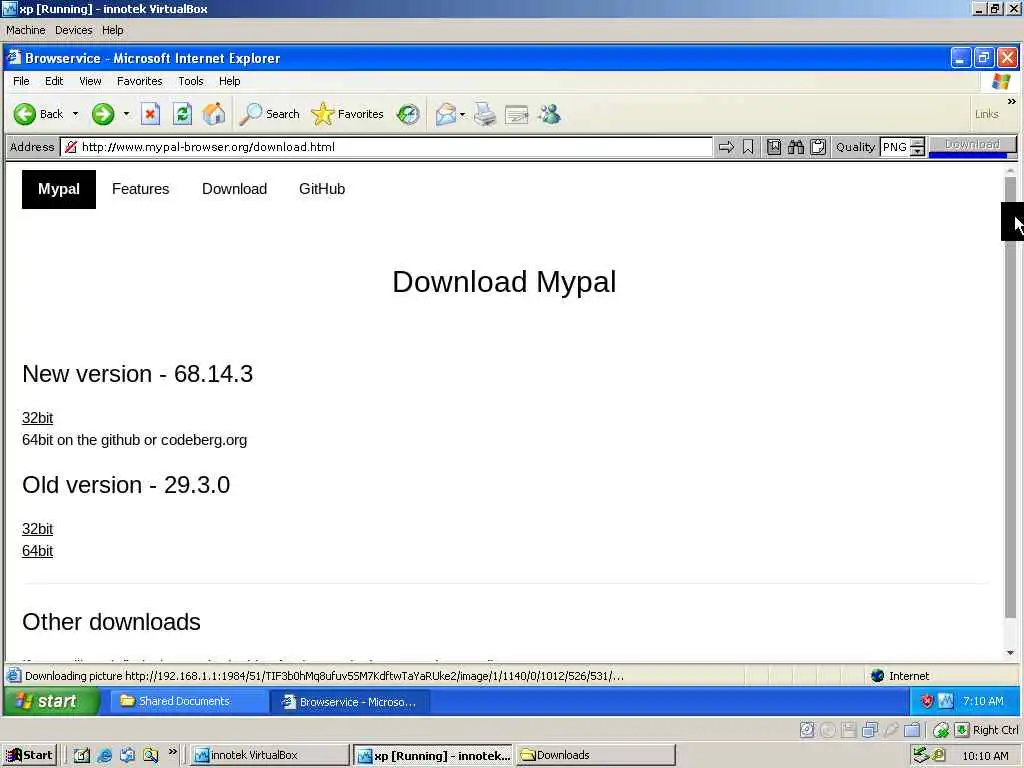Open the host Downloads folder window
Screen dimensions: 1024x768
pos(596,755)
